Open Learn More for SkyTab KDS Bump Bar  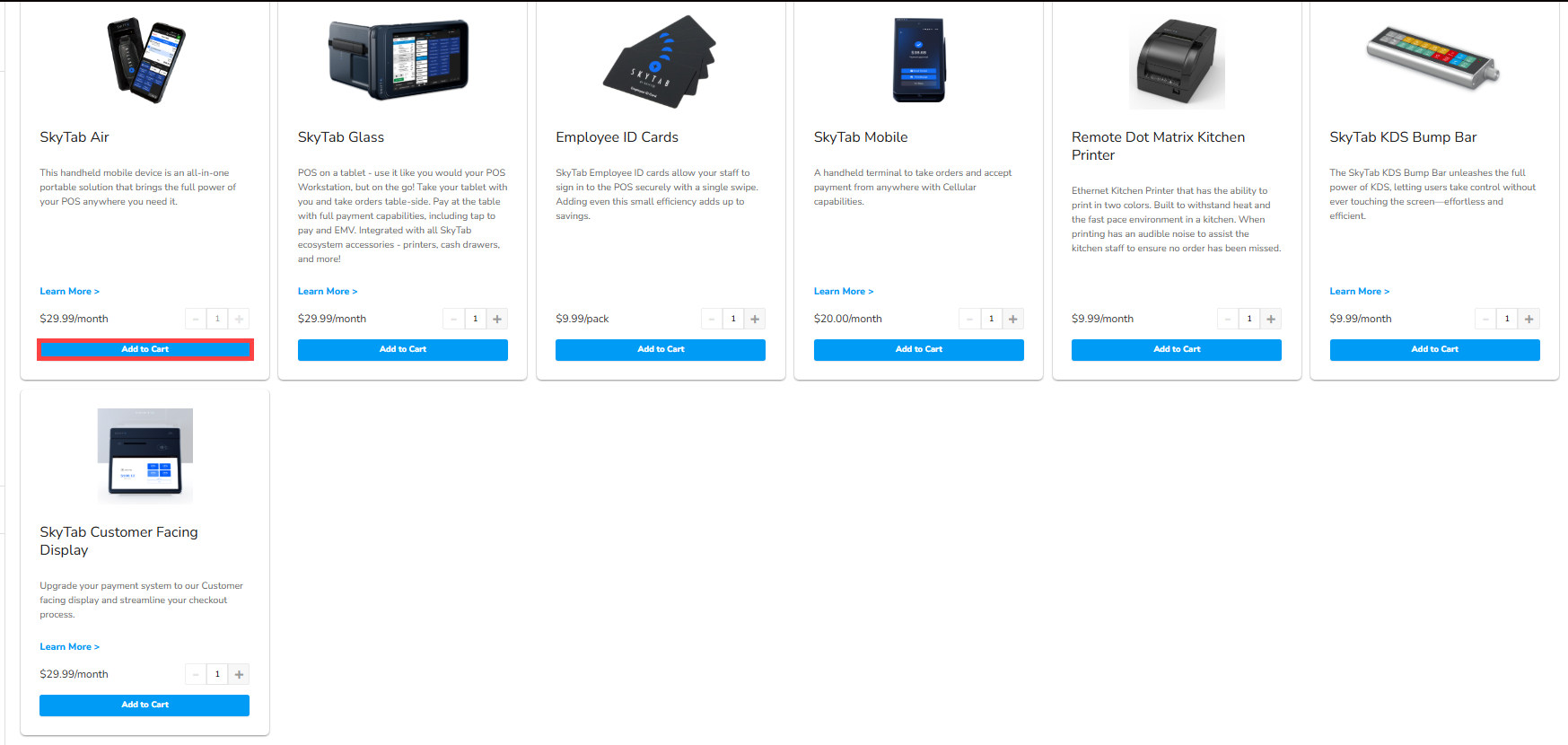click(1359, 292)
